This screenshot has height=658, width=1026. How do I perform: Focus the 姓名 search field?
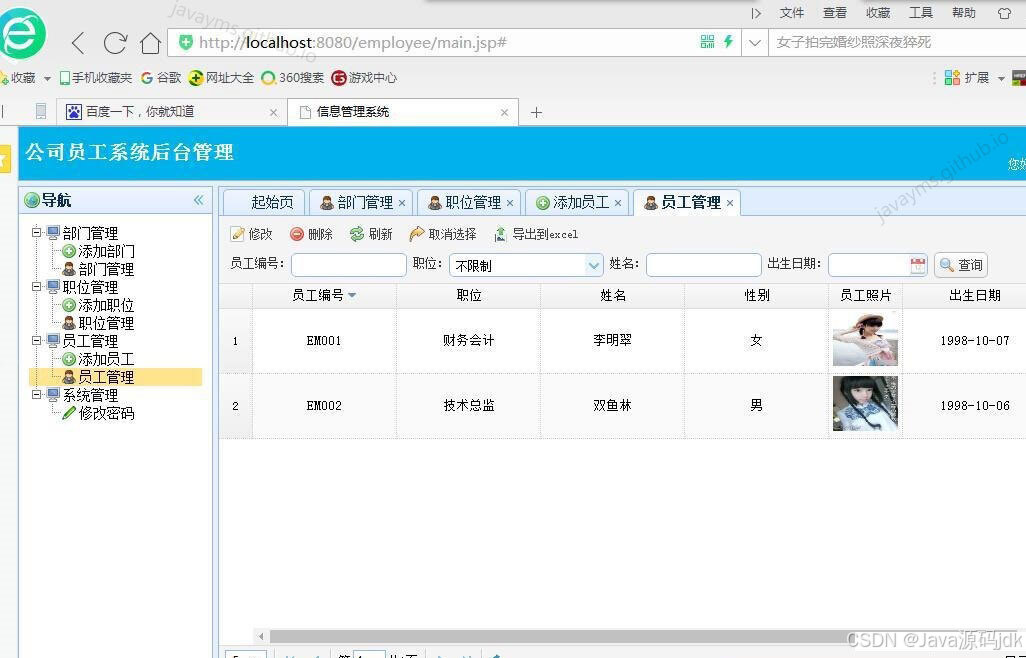[x=703, y=265]
